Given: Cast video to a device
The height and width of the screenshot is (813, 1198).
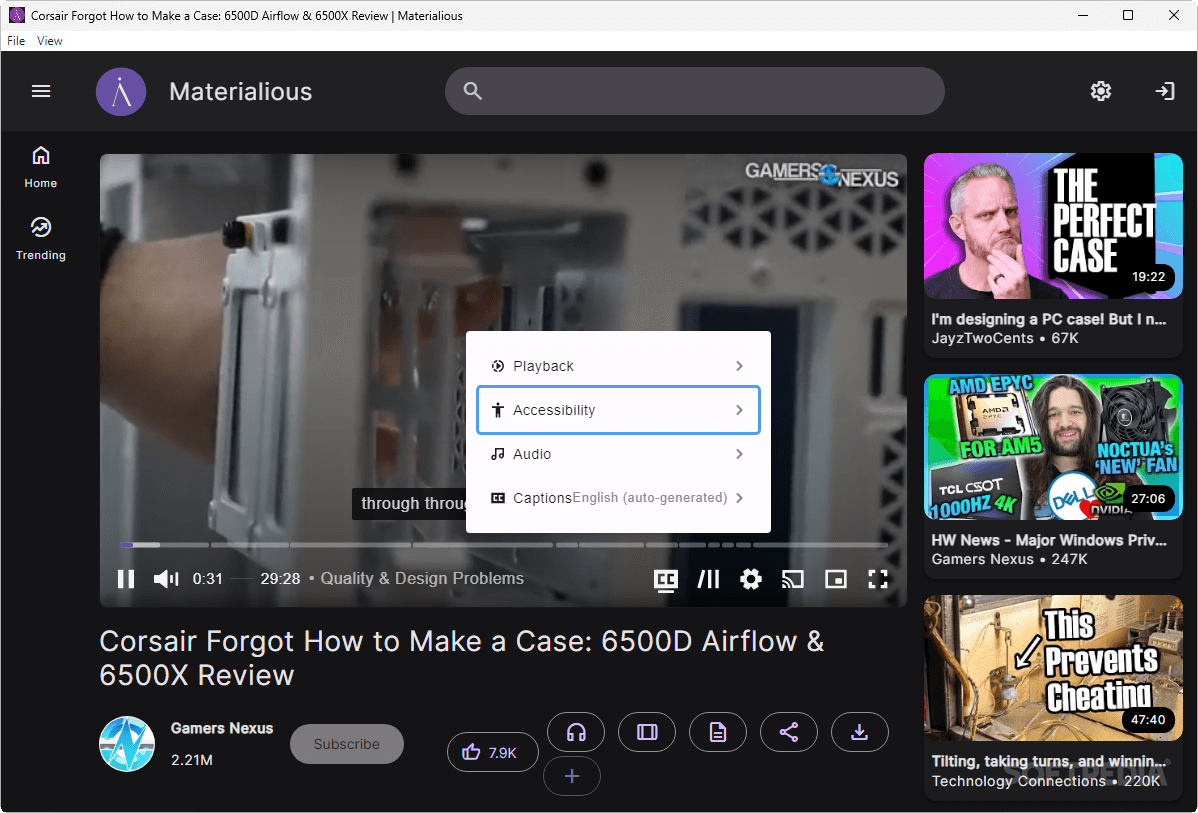Looking at the screenshot, I should 793,579.
